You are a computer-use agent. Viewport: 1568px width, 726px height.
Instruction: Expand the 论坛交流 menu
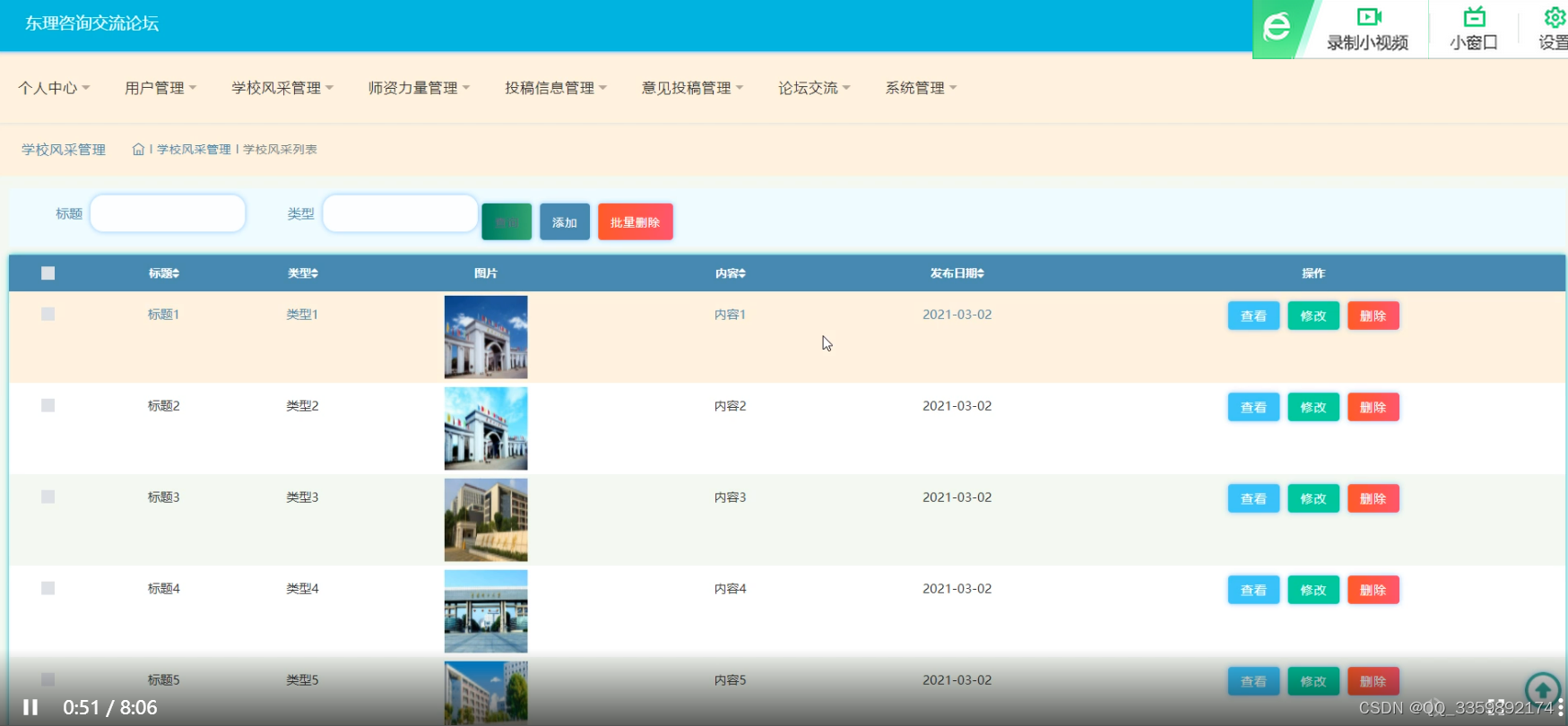coord(814,88)
